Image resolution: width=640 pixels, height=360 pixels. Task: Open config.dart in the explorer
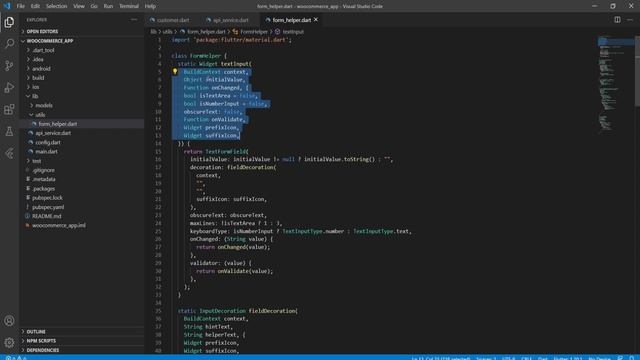(x=82, y=142)
